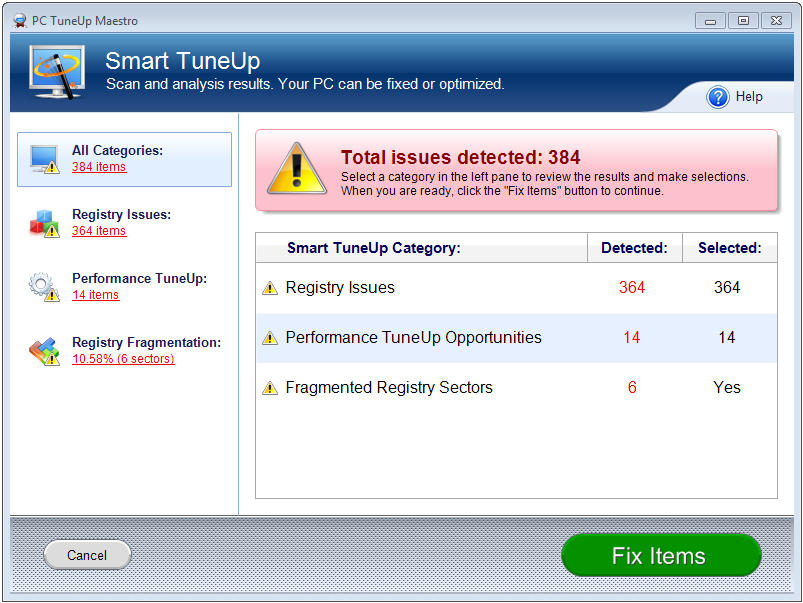Click warning icon beside Registry Issues row
803x603 pixels.
(270, 288)
